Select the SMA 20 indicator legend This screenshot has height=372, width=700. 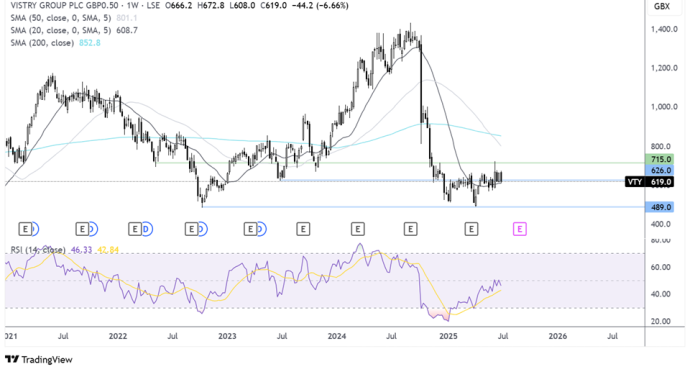74,30
